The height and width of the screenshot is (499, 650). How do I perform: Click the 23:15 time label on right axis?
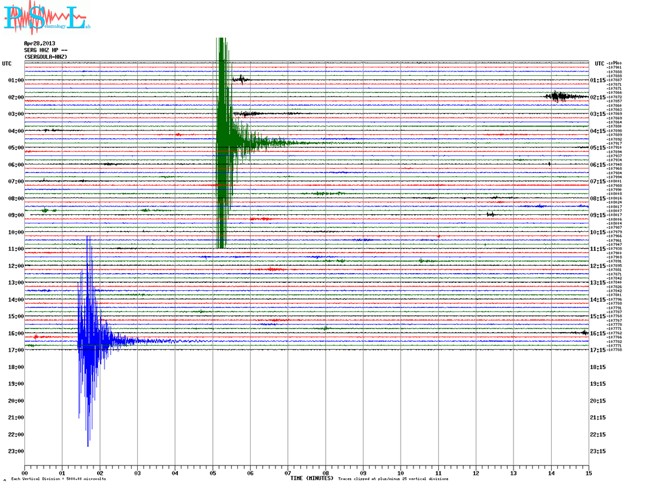pos(597,451)
